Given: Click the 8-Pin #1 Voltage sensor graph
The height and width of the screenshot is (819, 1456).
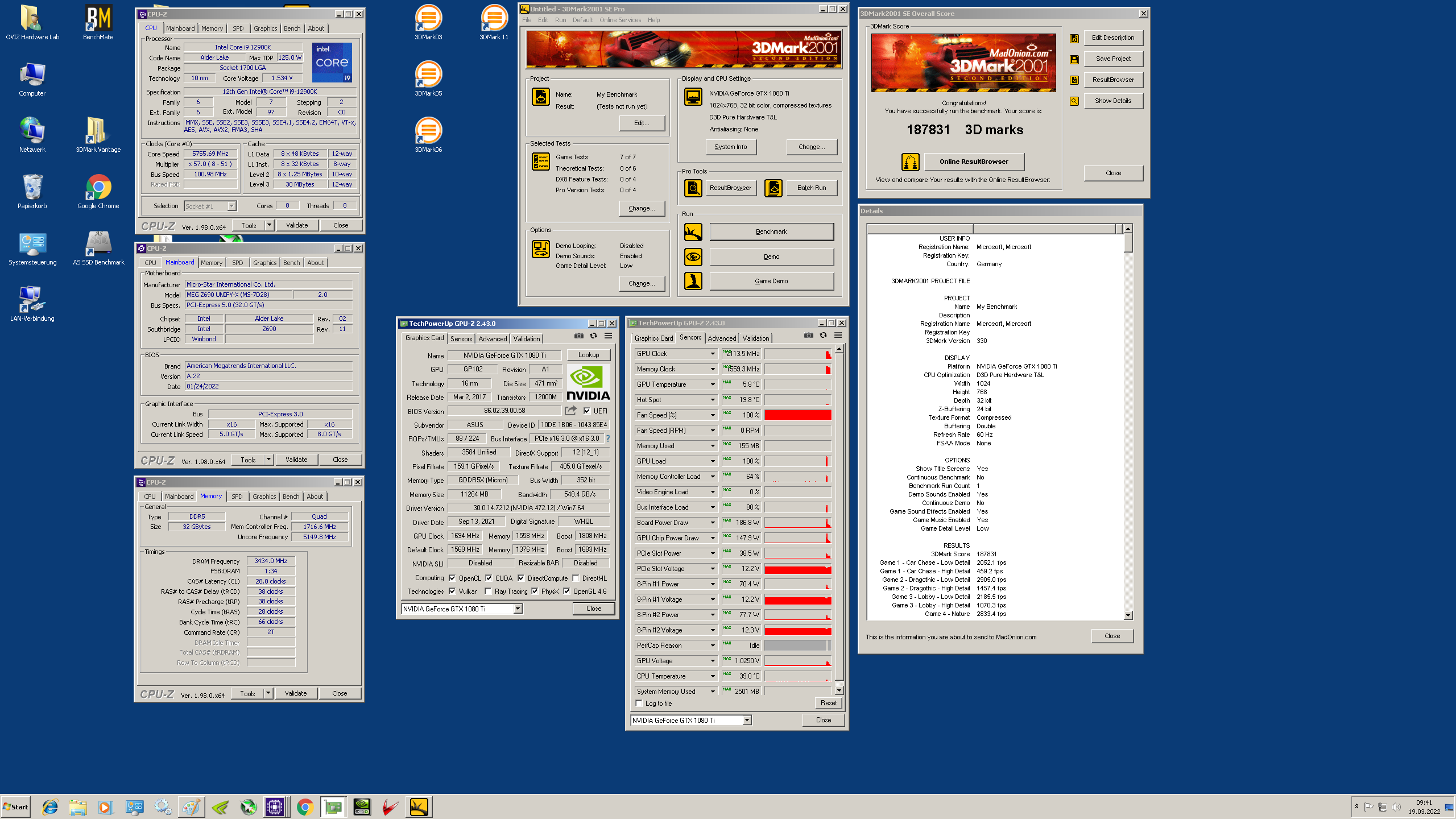Looking at the screenshot, I should click(x=798, y=599).
